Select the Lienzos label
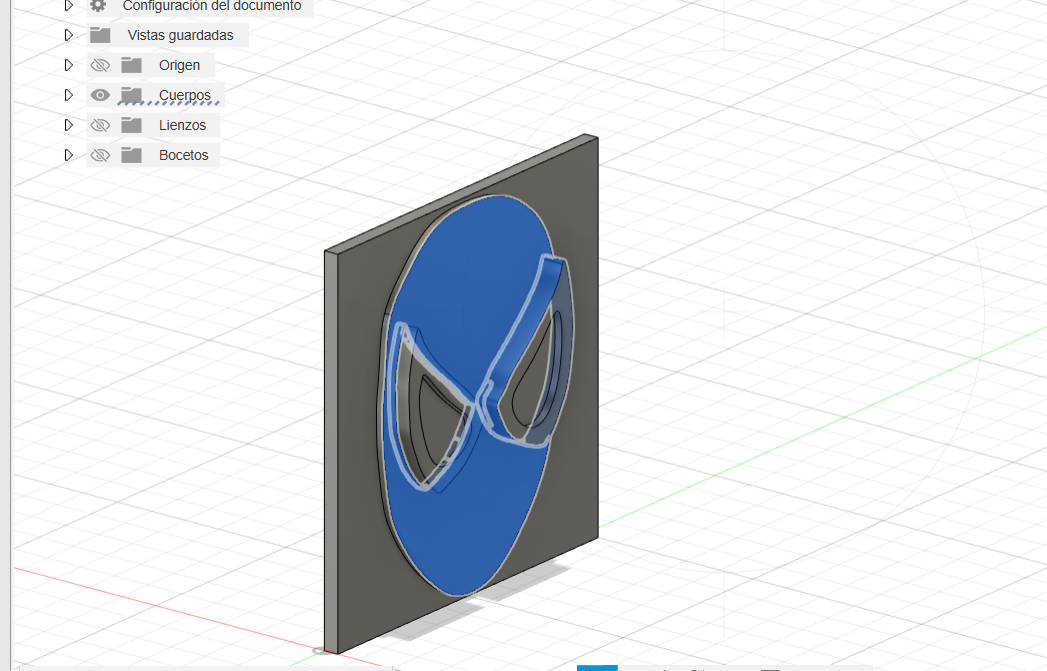 [182, 126]
